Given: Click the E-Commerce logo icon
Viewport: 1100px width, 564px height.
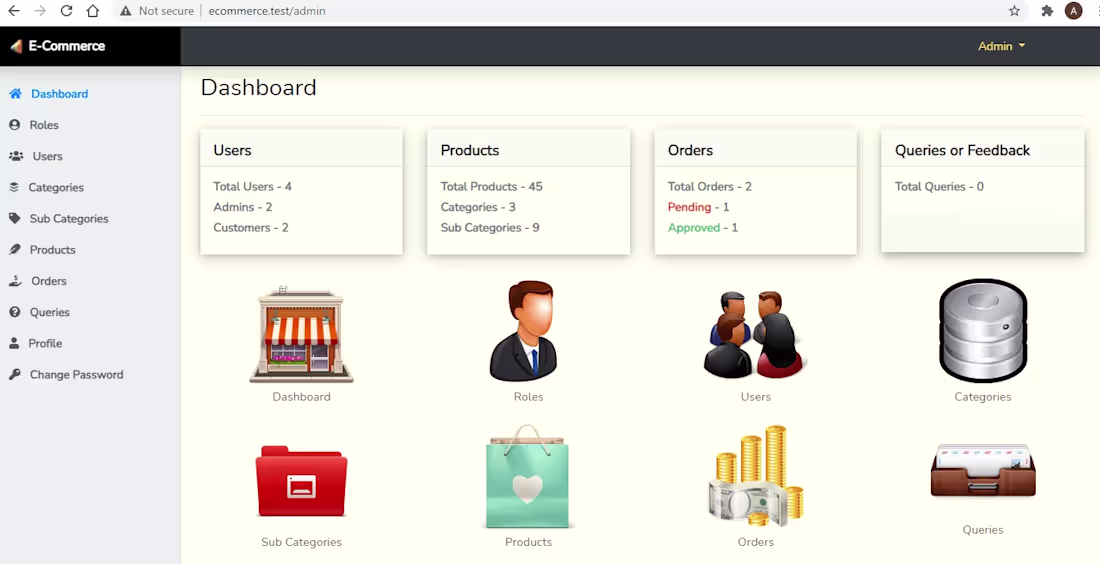Looking at the screenshot, I should pos(16,46).
